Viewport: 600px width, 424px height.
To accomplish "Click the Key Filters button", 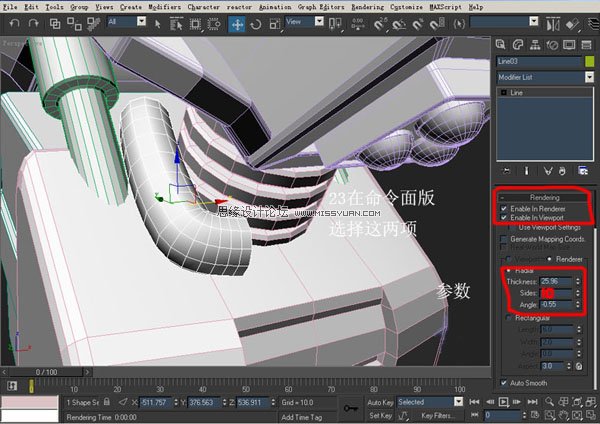I will click(437, 415).
